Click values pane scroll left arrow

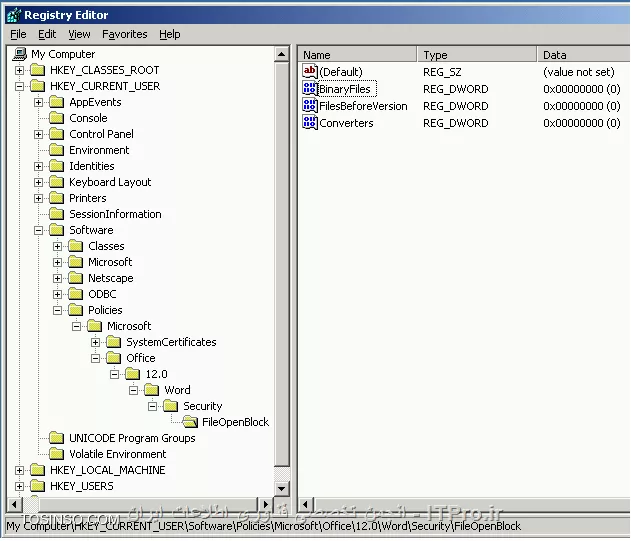click(305, 504)
